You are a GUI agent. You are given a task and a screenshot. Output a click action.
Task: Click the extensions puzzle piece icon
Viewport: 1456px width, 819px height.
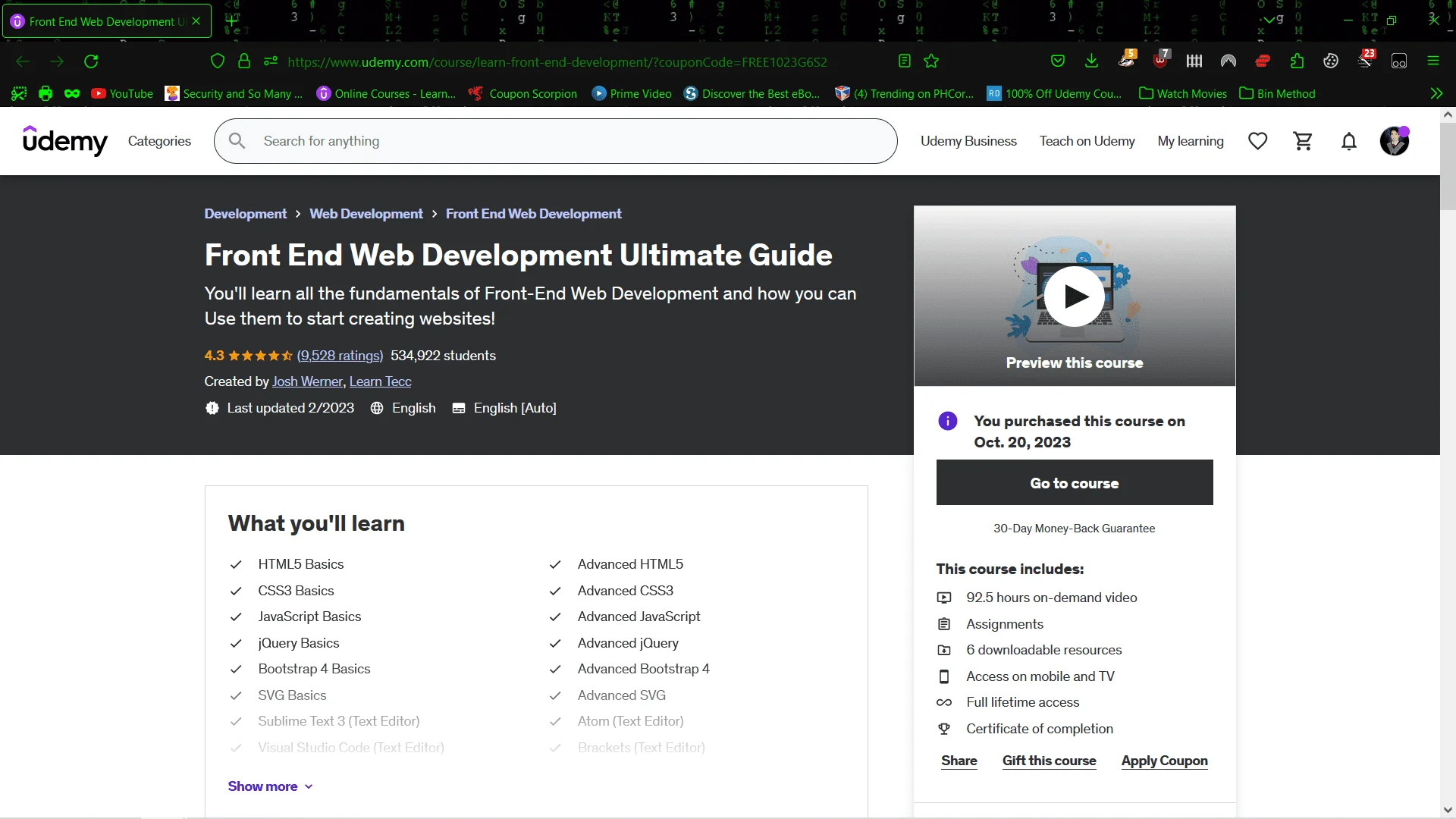click(x=1297, y=61)
